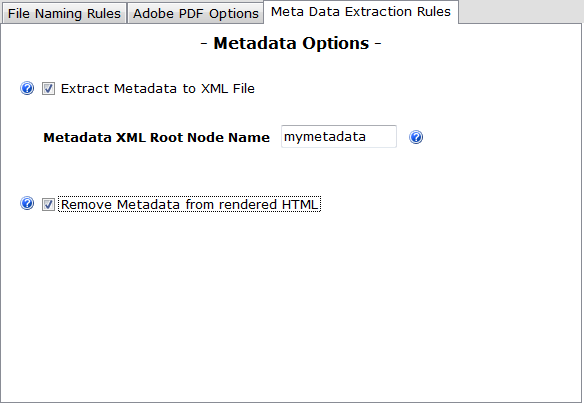Uncheck Remove Metadata from rendered HTML checkbox
Image resolution: width=584 pixels, height=404 pixels.
48,204
